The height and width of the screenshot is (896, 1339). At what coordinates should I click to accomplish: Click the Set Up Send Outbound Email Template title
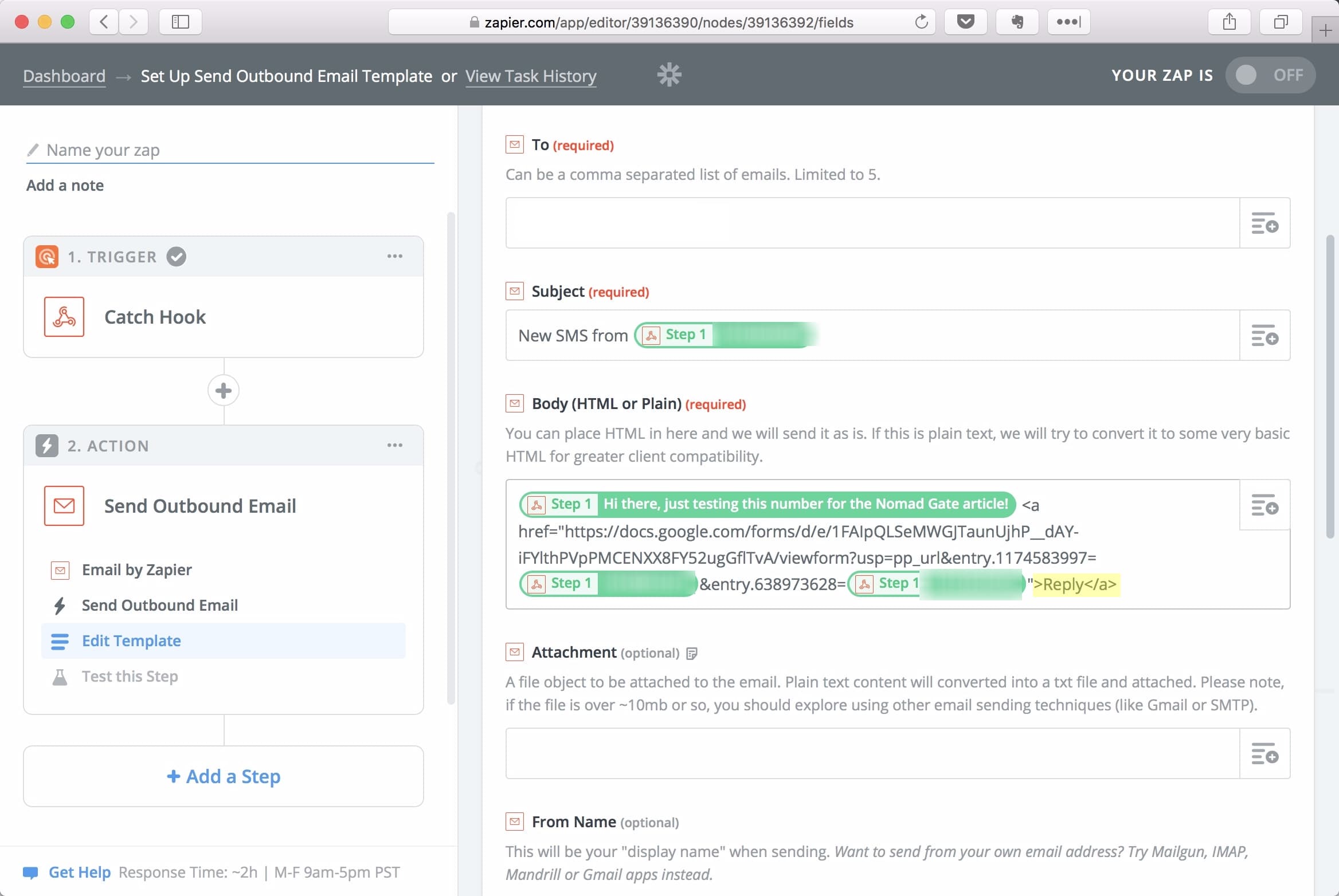(x=287, y=76)
